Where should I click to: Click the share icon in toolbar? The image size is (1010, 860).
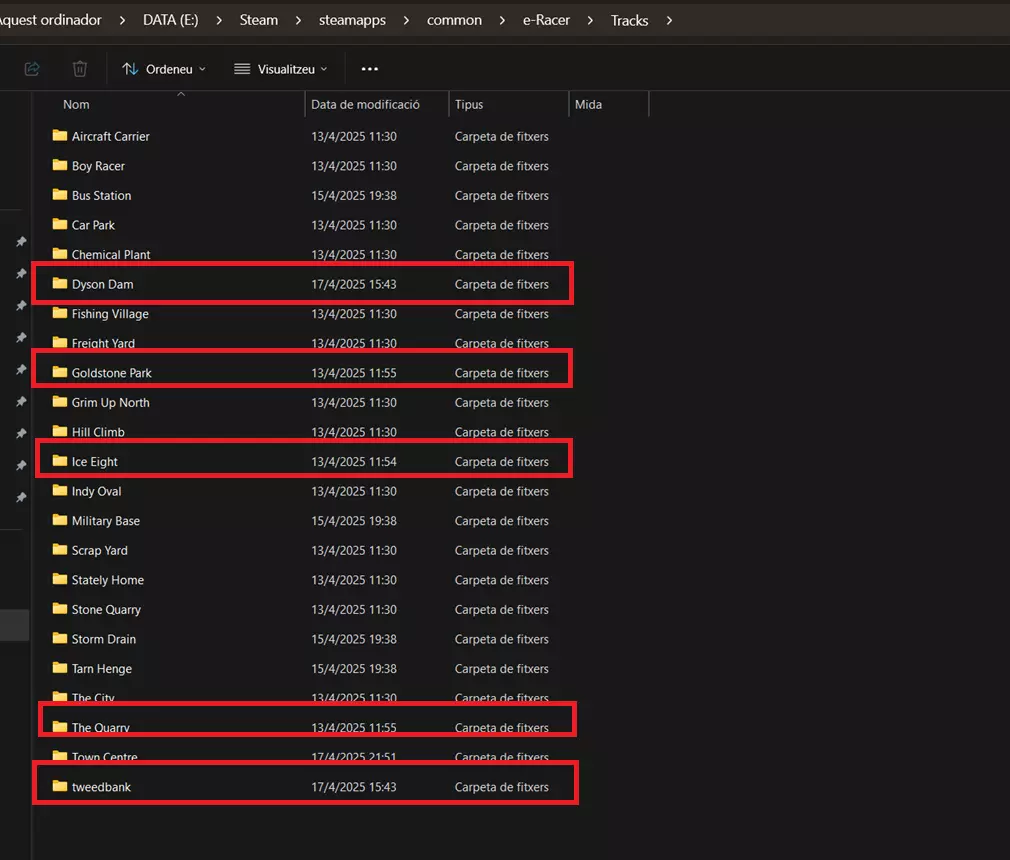[x=31, y=69]
